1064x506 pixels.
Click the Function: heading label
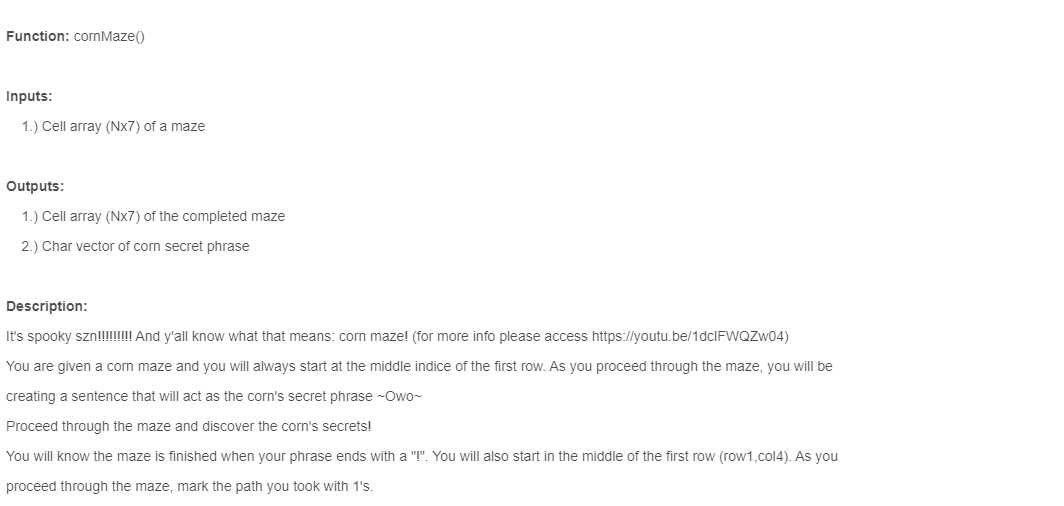click(38, 37)
